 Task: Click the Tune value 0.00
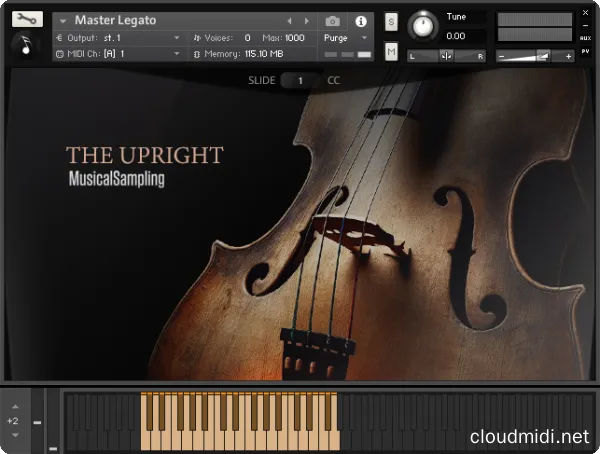tap(456, 36)
